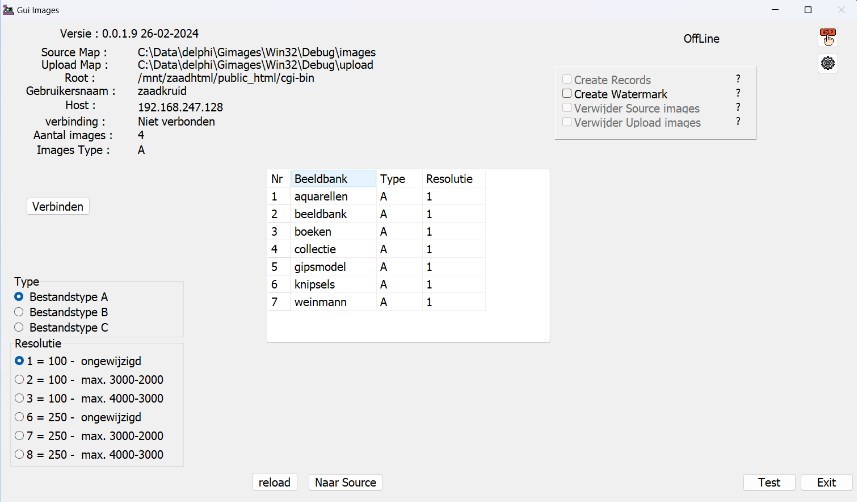This screenshot has width=857, height=502.
Task: Click the red hand-pointer icon
Action: [828, 37]
